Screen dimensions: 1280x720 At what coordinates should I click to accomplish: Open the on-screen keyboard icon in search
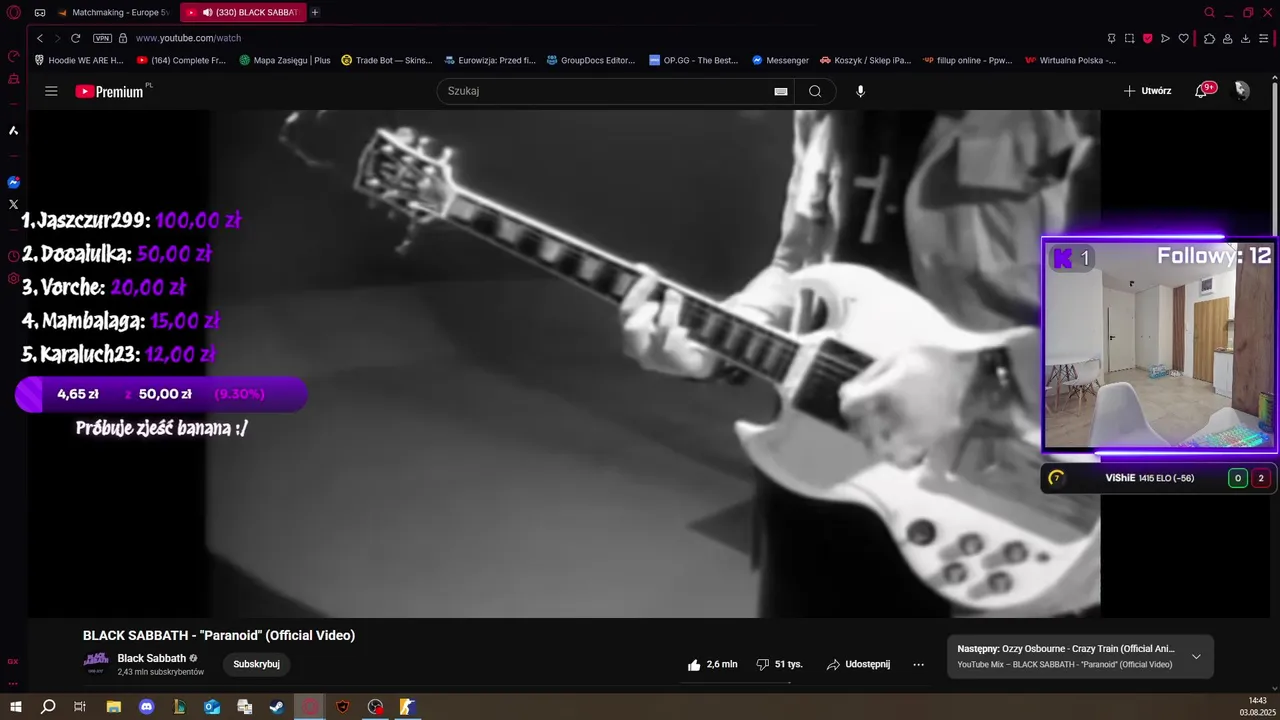coord(781,91)
